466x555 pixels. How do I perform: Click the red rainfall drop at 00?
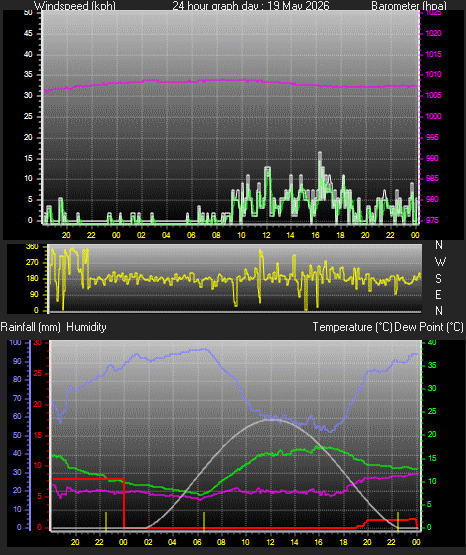coord(124,503)
